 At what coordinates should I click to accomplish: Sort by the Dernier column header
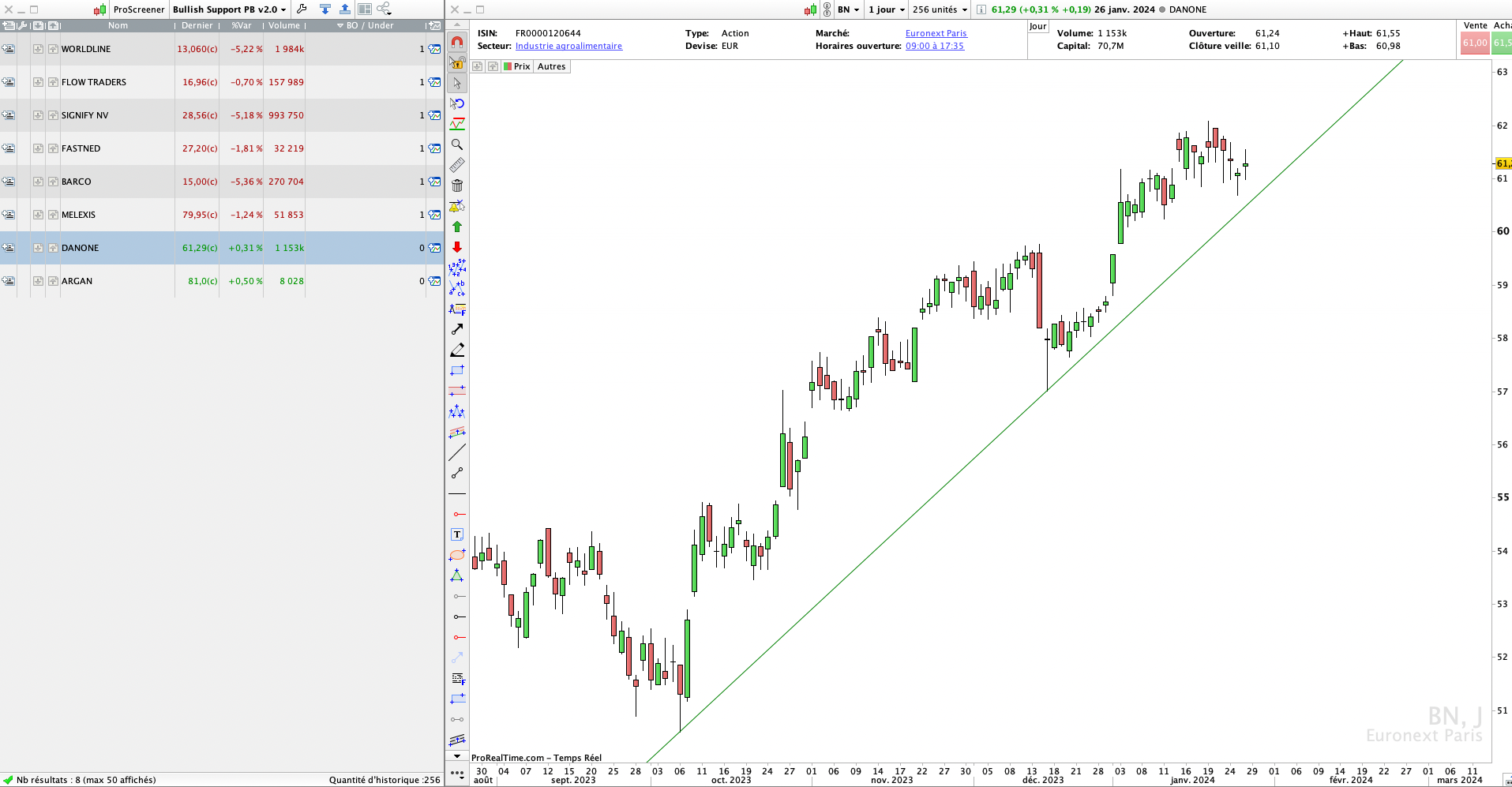[197, 26]
